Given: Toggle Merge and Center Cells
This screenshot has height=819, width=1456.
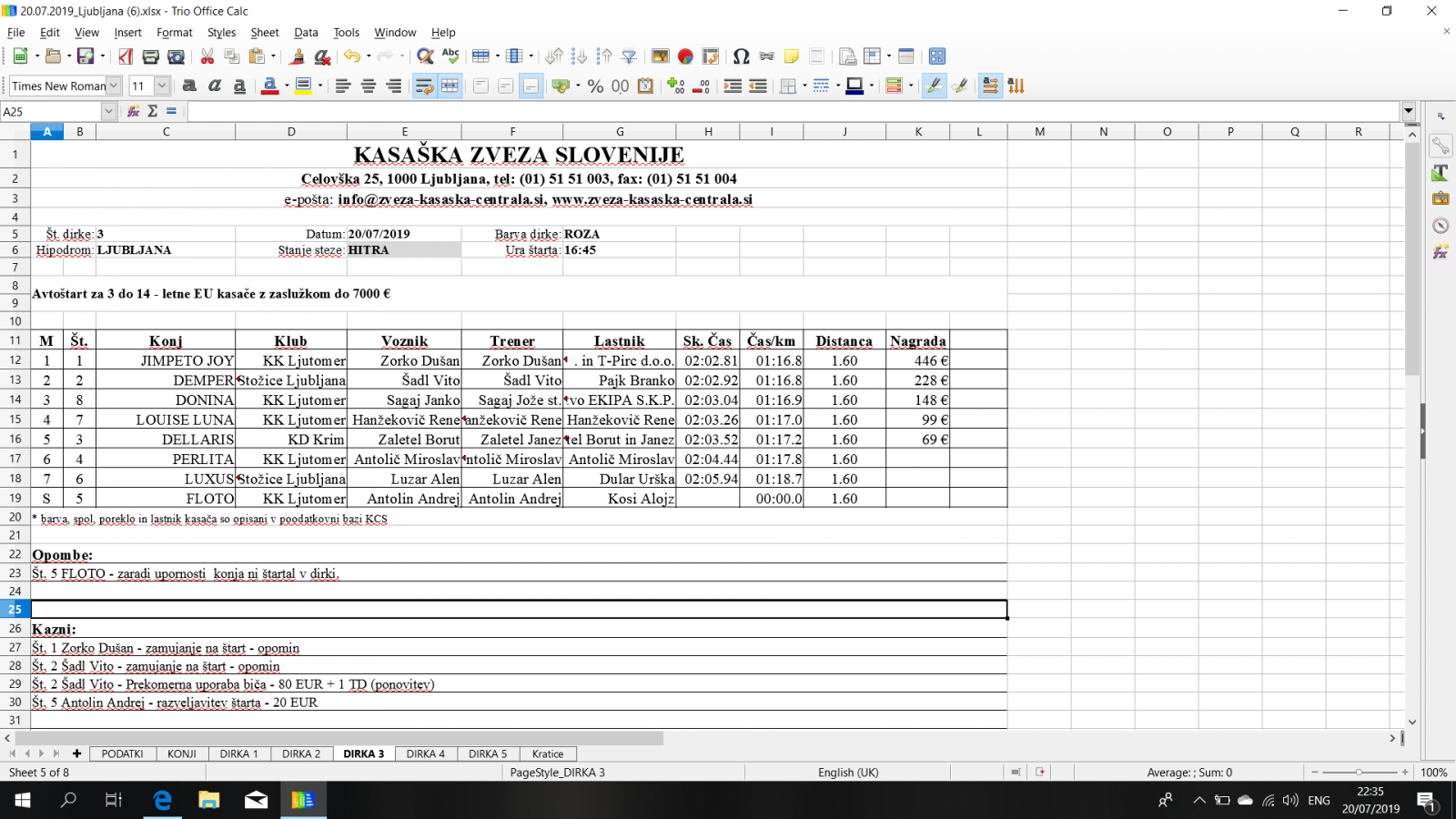Looking at the screenshot, I should coord(450,86).
